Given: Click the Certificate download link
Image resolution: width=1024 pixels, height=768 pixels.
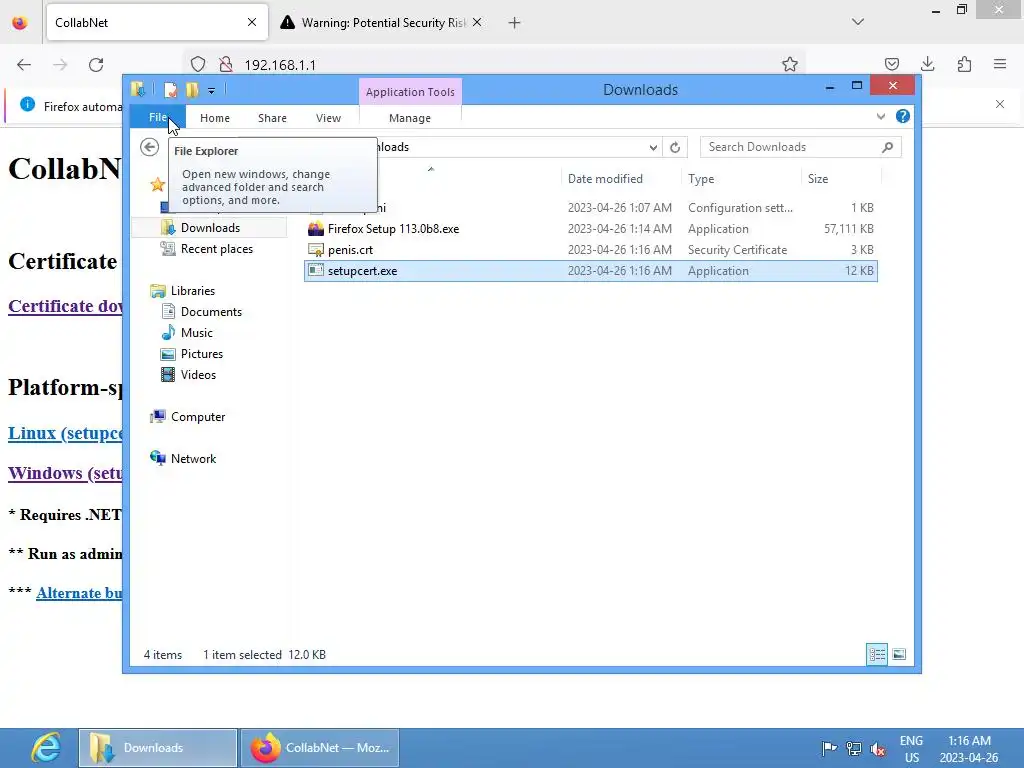Looking at the screenshot, I should coord(65,306).
